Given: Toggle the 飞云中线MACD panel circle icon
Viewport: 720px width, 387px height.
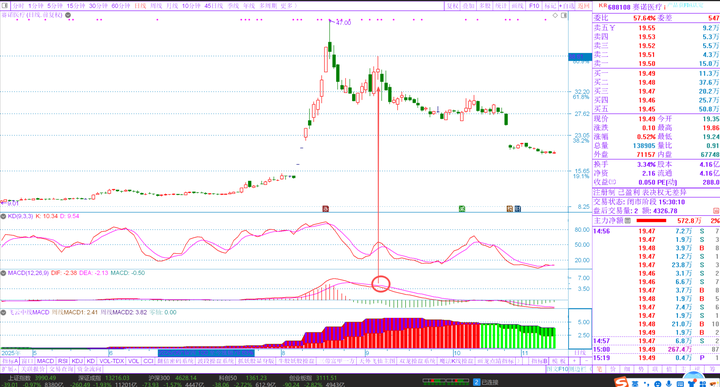Looking at the screenshot, I should [x=4, y=313].
